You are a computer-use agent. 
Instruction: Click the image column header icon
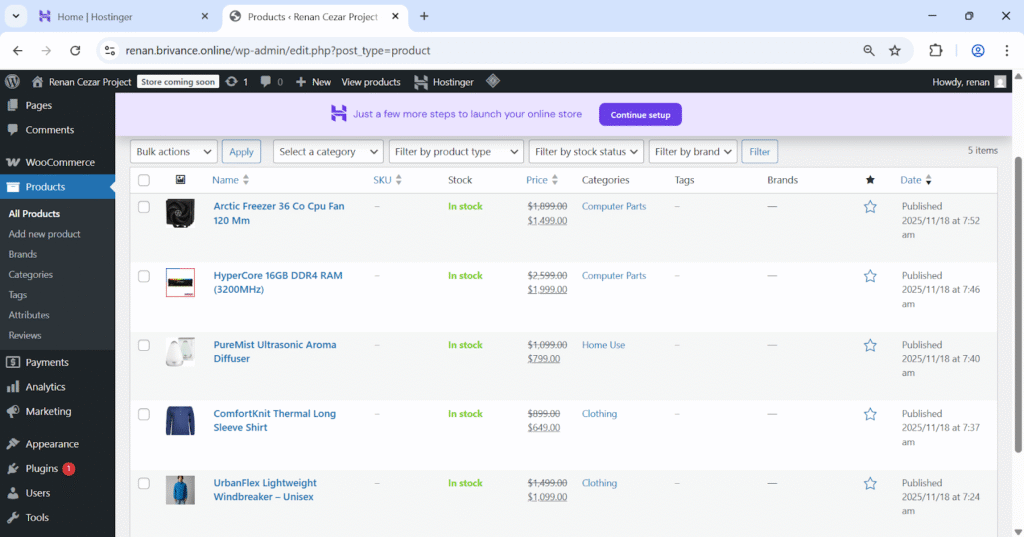pyautogui.click(x=180, y=180)
